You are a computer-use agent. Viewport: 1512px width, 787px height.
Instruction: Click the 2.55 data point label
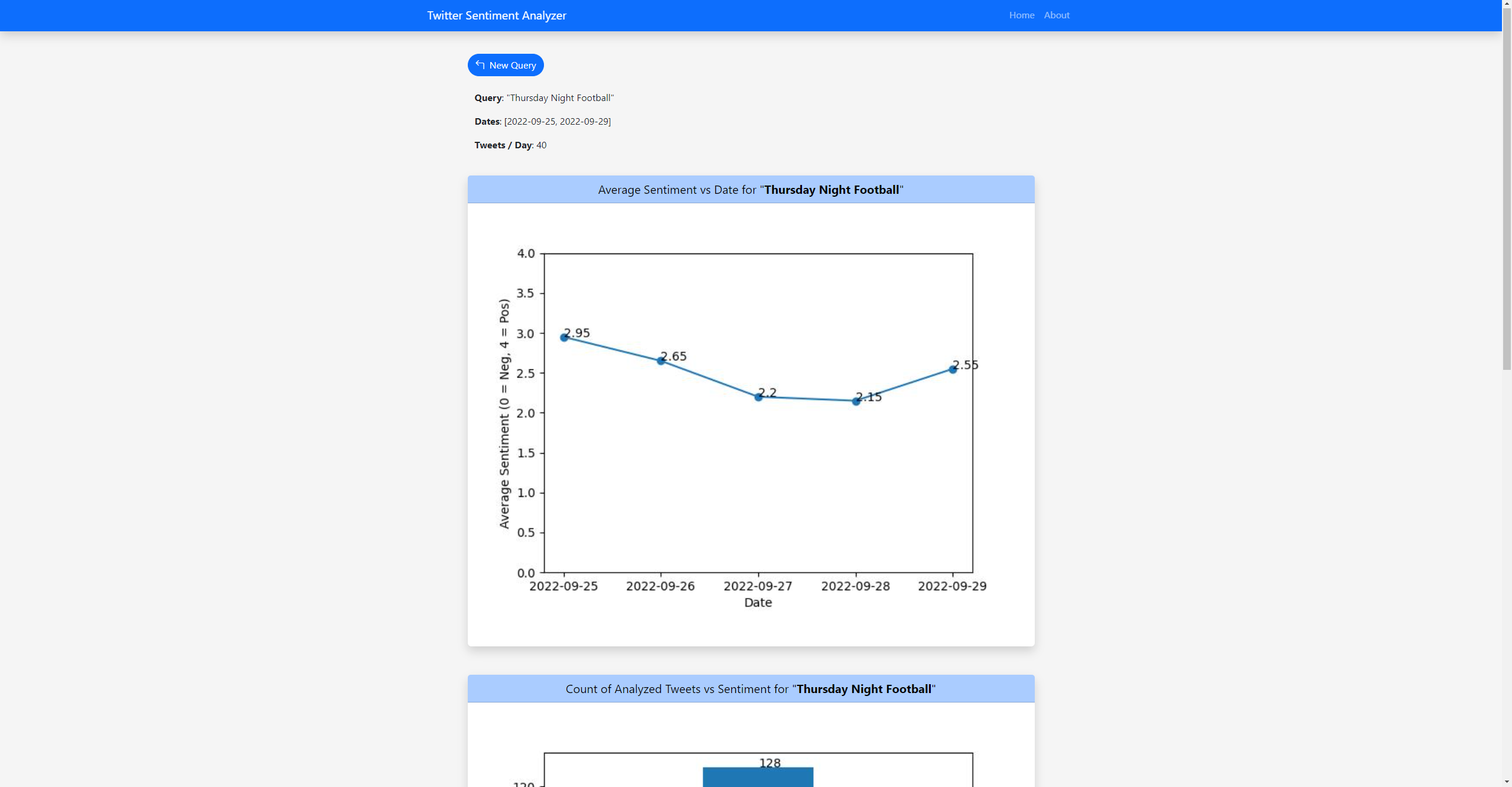click(x=966, y=365)
